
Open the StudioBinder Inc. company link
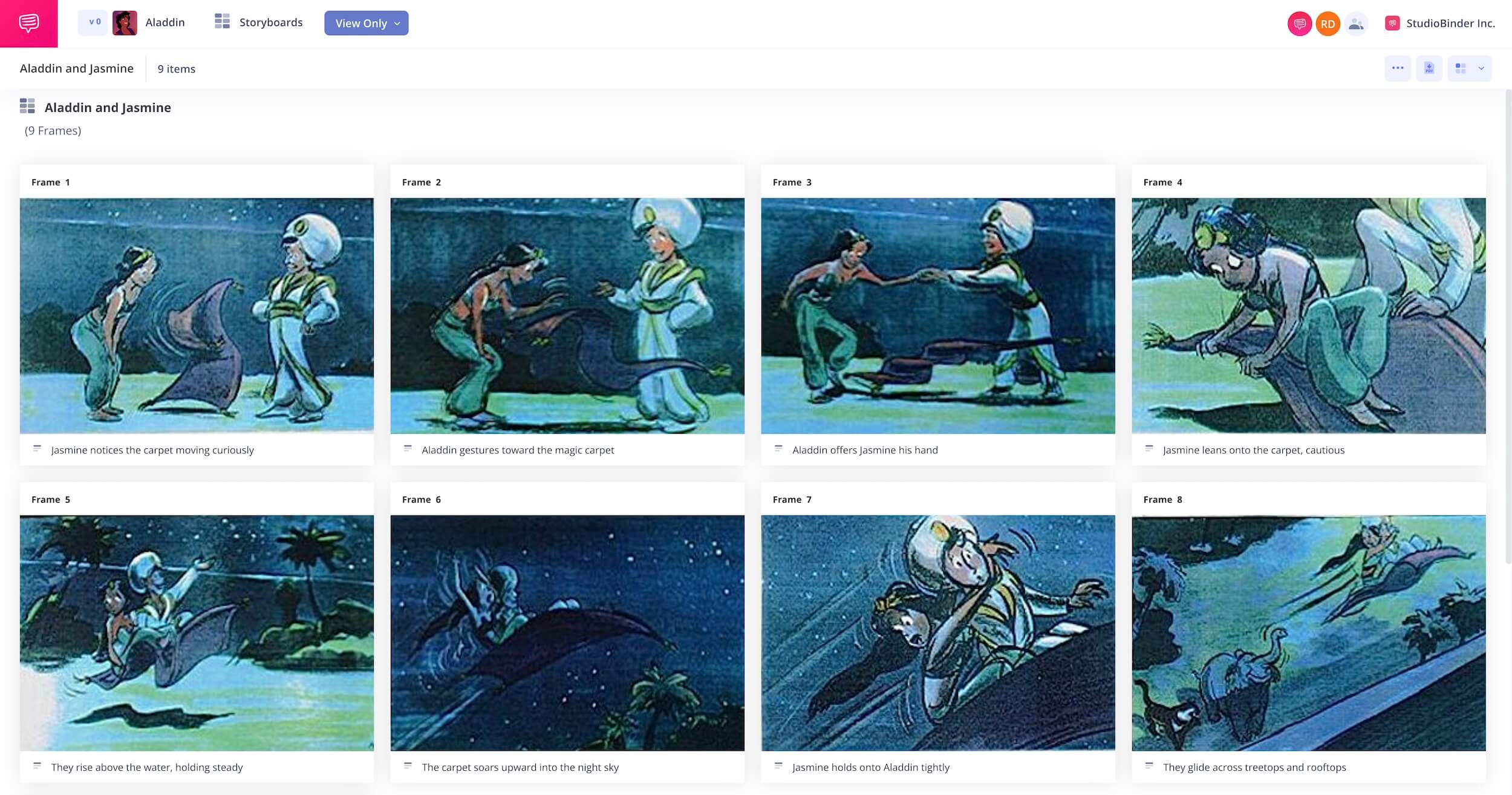pyautogui.click(x=1450, y=23)
